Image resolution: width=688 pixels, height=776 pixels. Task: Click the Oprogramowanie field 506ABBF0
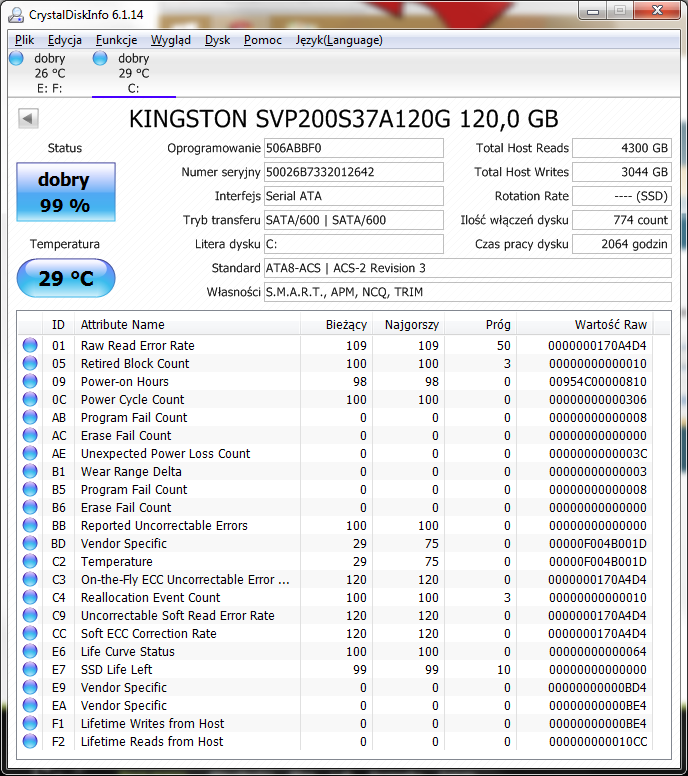coord(353,148)
